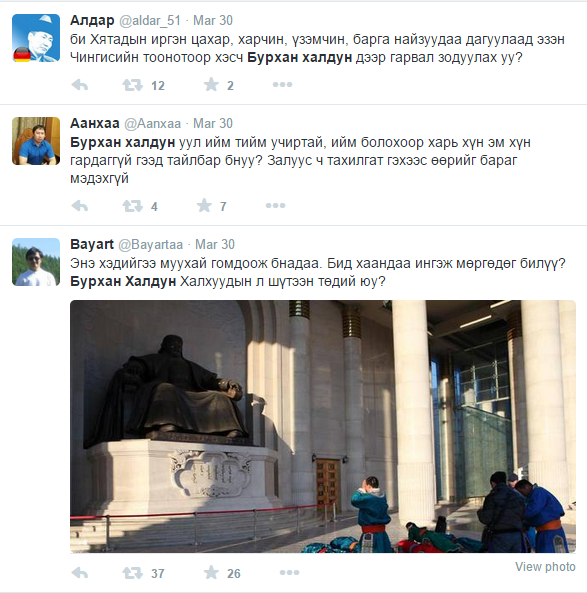The image size is (587, 593).
Task: Open more options on Aanxaa's tweet
Action: 275,206
